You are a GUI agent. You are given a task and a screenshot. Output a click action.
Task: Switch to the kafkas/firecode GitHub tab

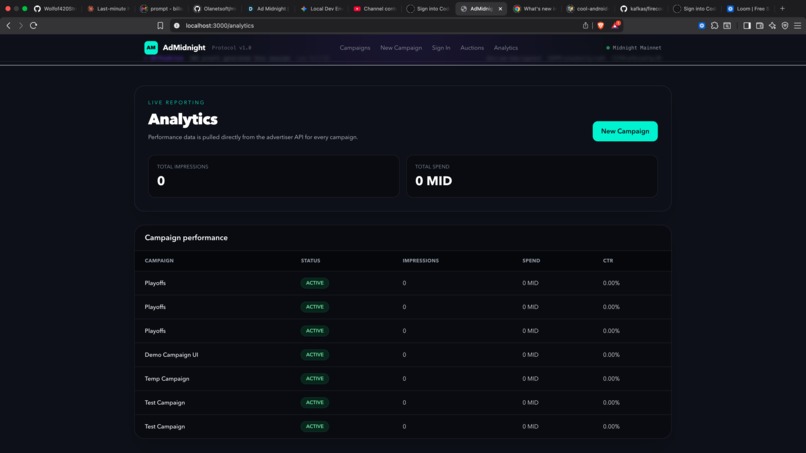[x=641, y=9]
